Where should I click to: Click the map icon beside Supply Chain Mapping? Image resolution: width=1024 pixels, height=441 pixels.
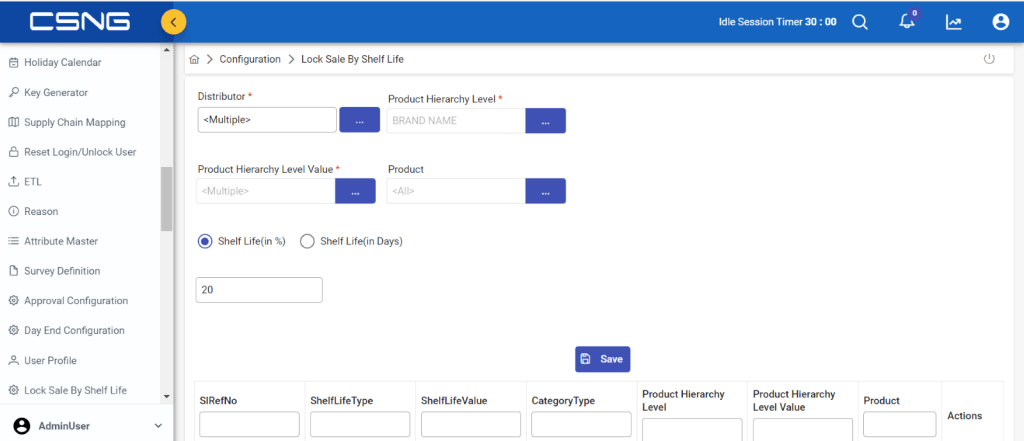[x=13, y=122]
